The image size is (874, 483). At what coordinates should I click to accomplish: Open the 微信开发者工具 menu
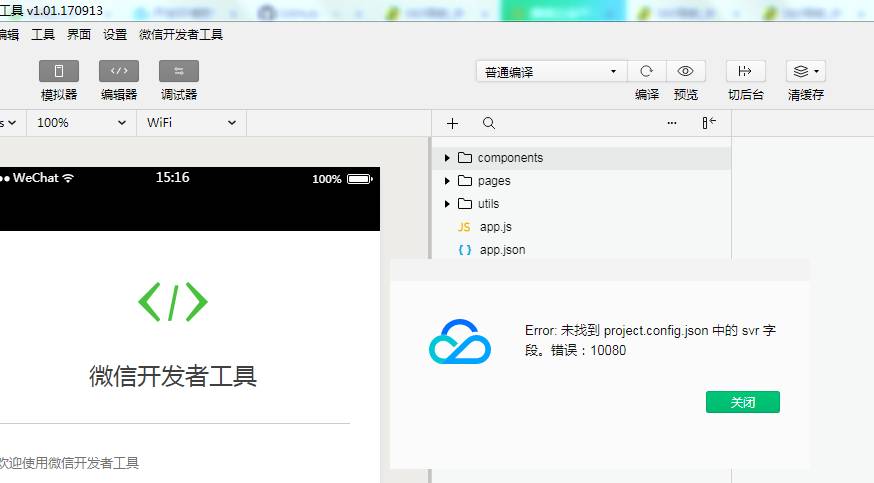(181, 35)
